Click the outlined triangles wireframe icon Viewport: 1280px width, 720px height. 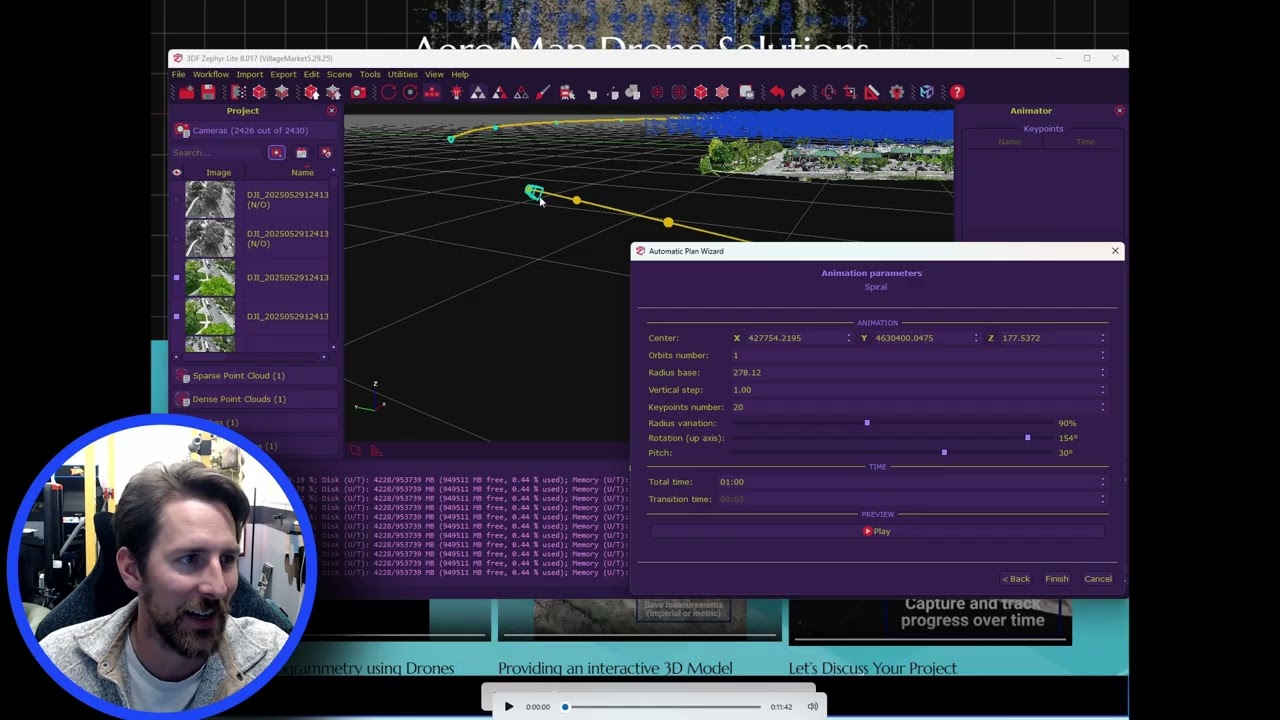(521, 92)
